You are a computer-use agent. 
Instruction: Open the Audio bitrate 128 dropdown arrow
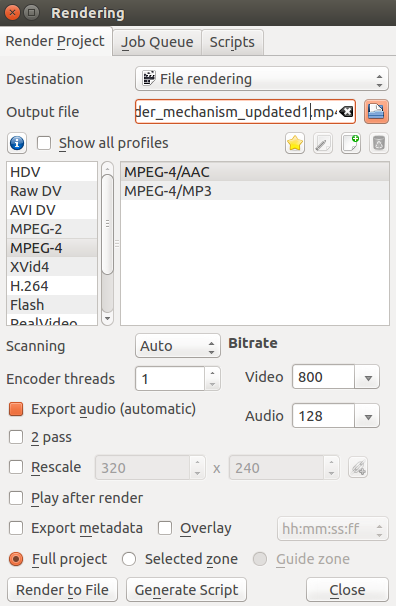click(368, 416)
